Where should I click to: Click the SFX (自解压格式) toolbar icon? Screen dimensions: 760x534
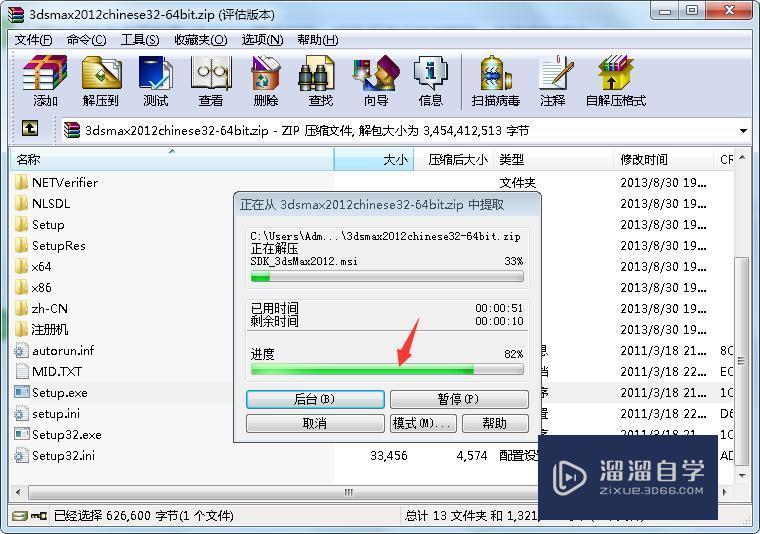coord(616,73)
